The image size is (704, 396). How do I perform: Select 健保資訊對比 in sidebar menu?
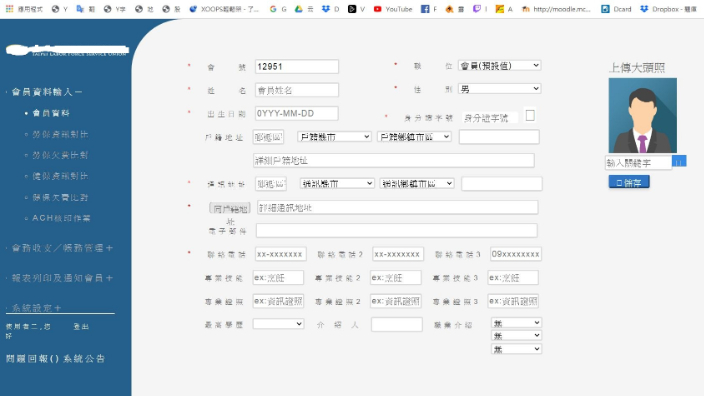click(60, 176)
